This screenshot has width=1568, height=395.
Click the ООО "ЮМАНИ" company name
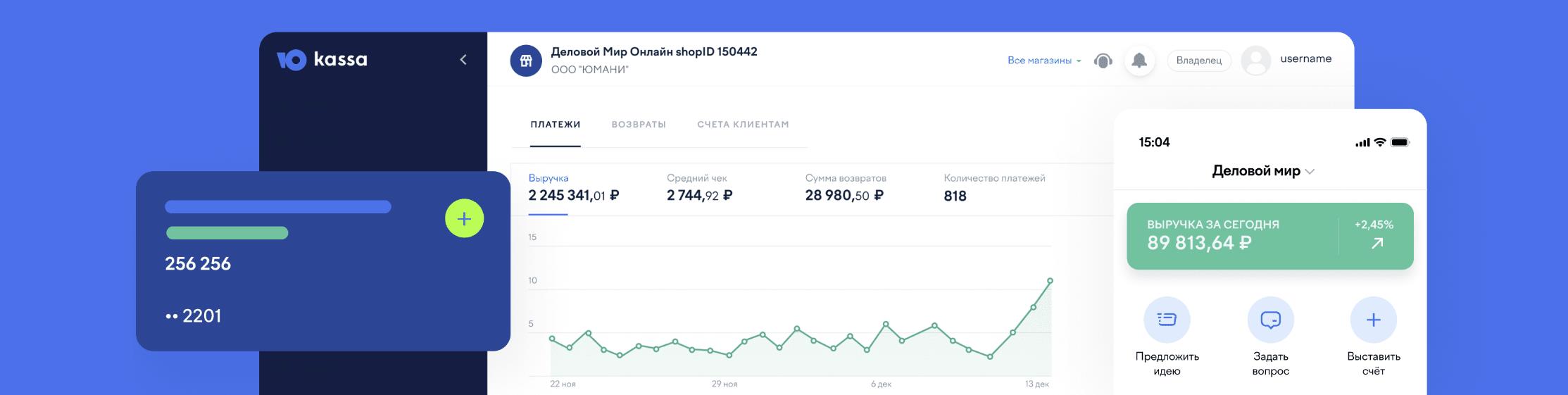(590, 70)
